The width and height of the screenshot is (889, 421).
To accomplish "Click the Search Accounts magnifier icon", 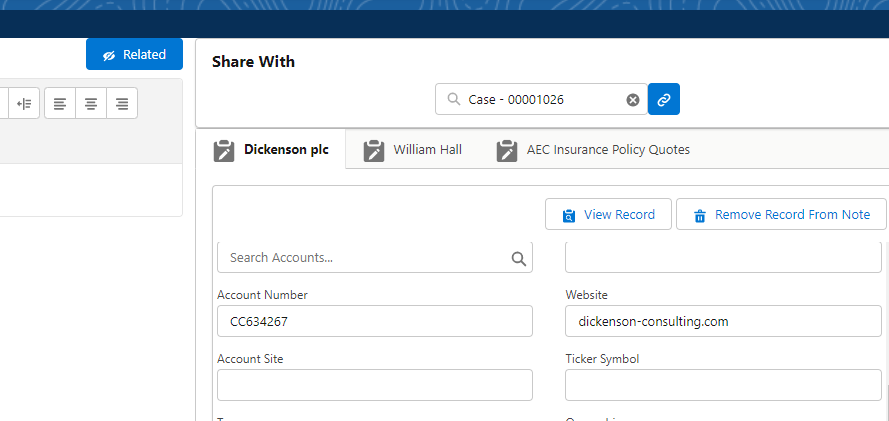I will click(x=518, y=258).
